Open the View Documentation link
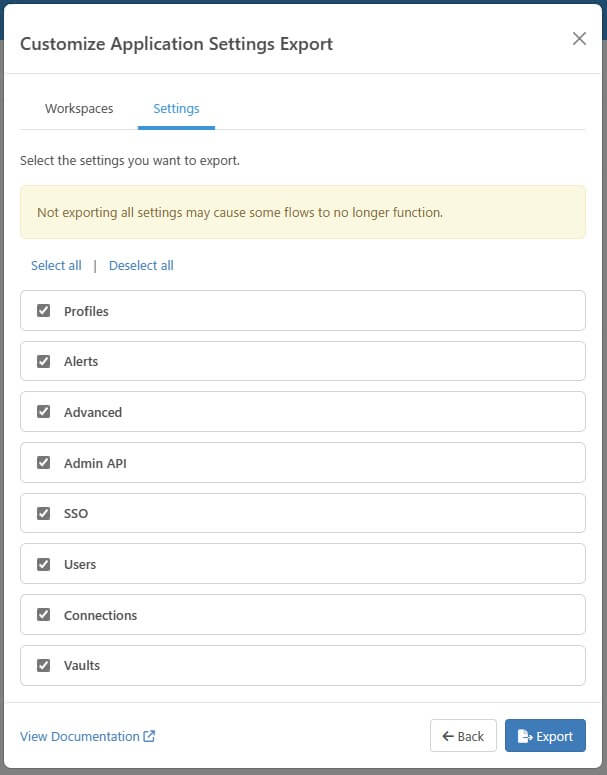Screen dimensions: 607x775 (80, 736)
